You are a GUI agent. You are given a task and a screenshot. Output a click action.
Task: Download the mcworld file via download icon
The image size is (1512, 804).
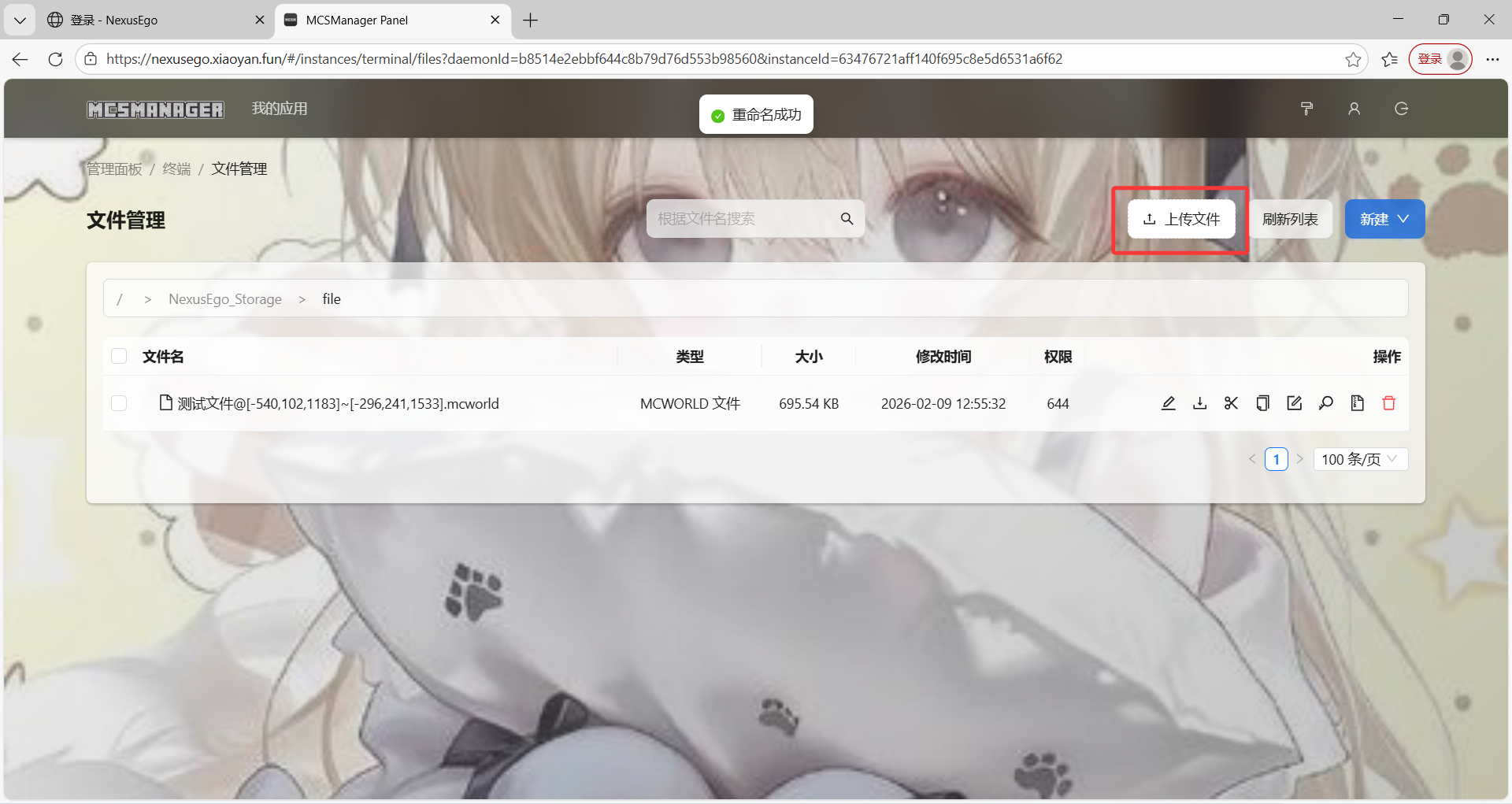[x=1200, y=403]
